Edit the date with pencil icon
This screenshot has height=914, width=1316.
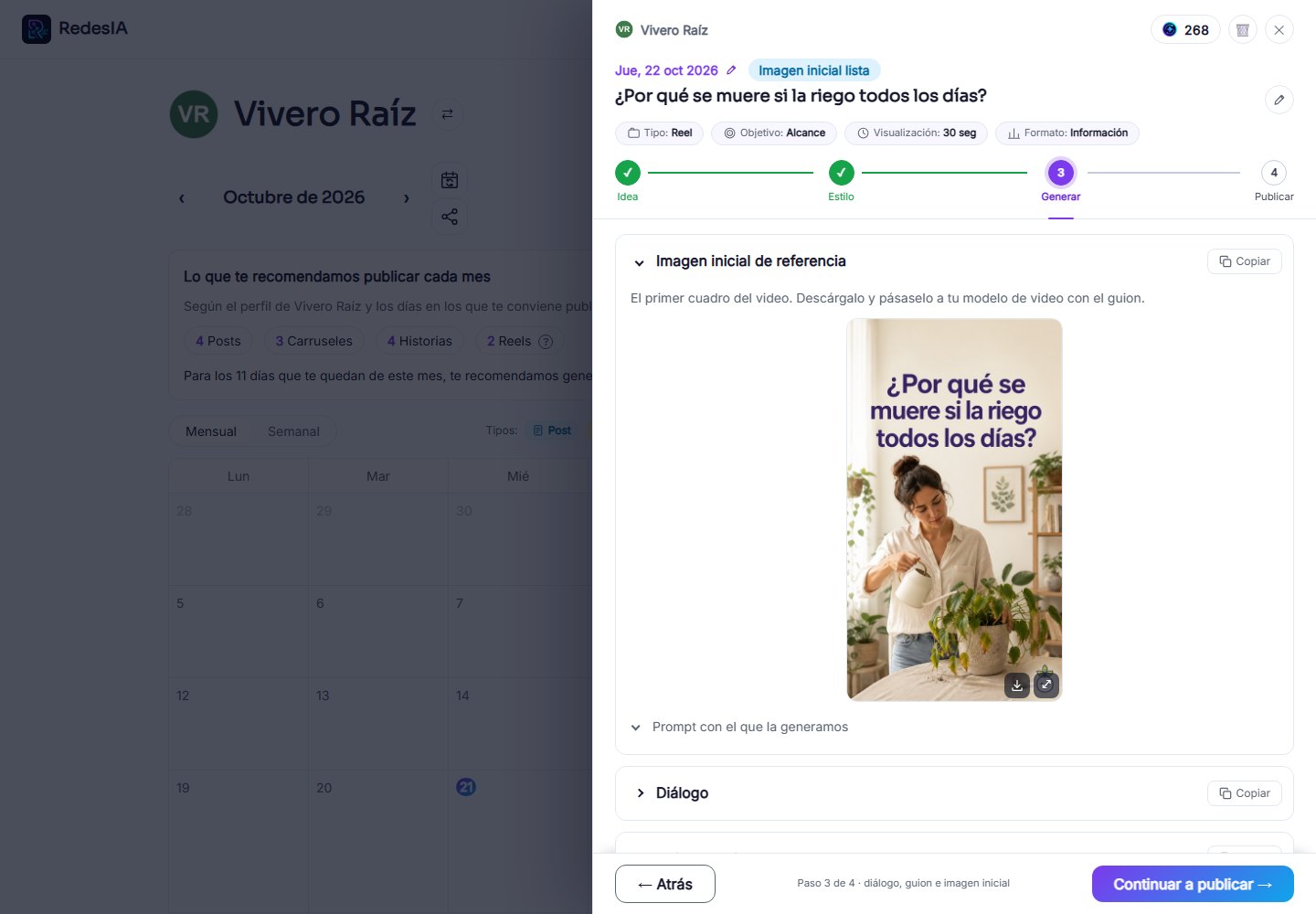pyautogui.click(x=731, y=70)
